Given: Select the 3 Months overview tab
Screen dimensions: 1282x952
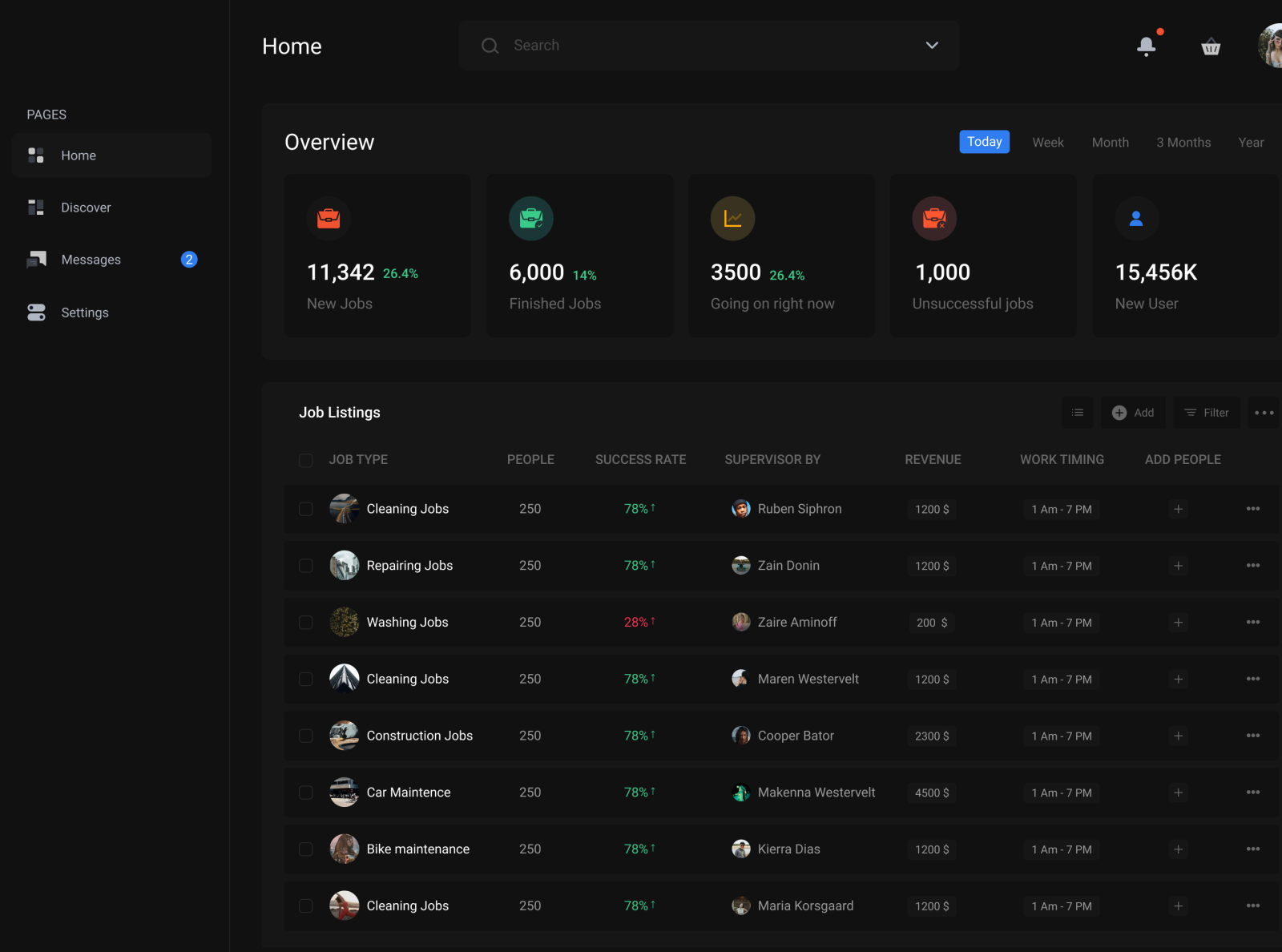Looking at the screenshot, I should coord(1183,142).
